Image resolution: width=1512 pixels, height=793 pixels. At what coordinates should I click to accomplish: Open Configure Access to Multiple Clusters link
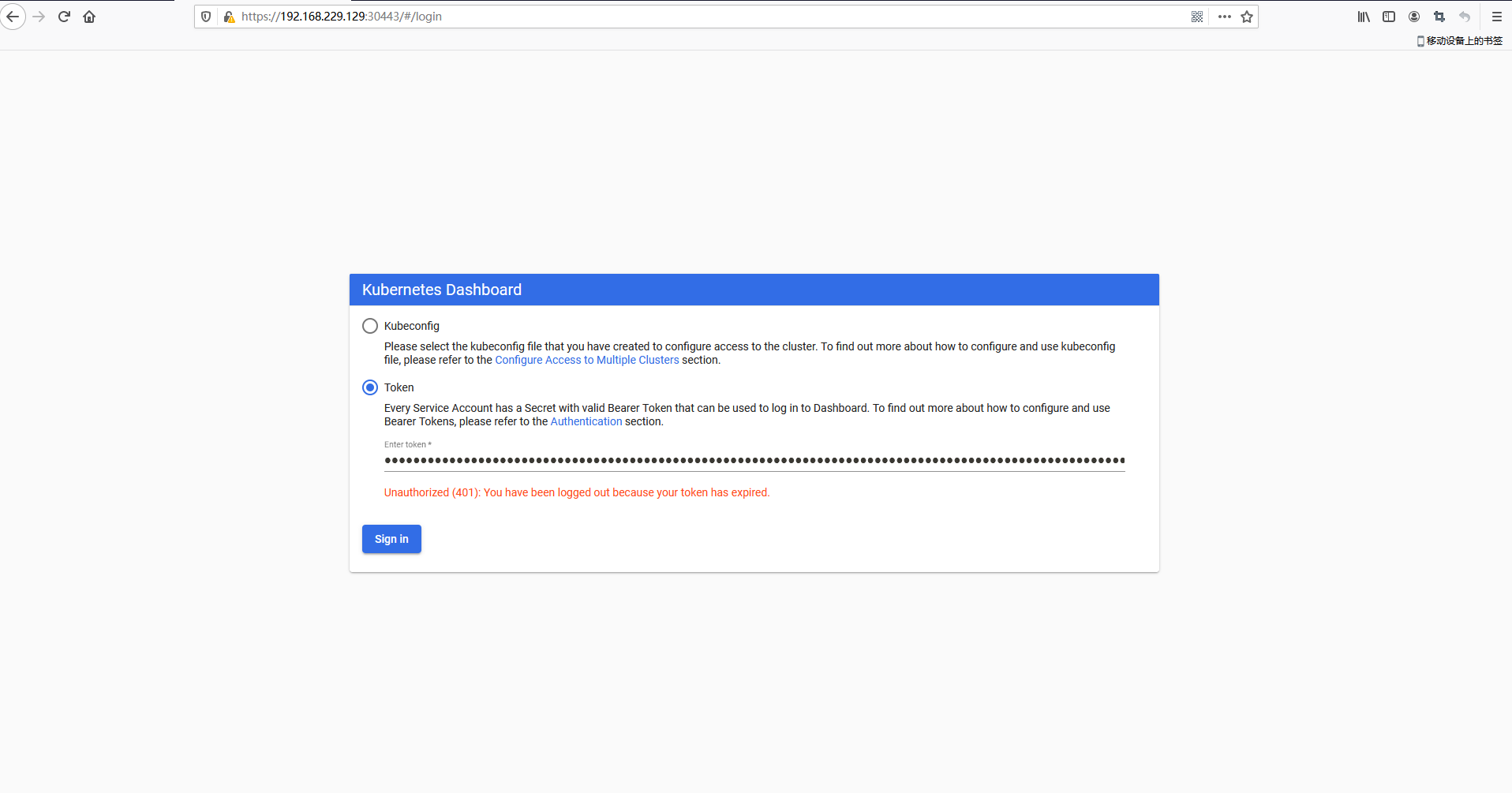click(x=586, y=360)
